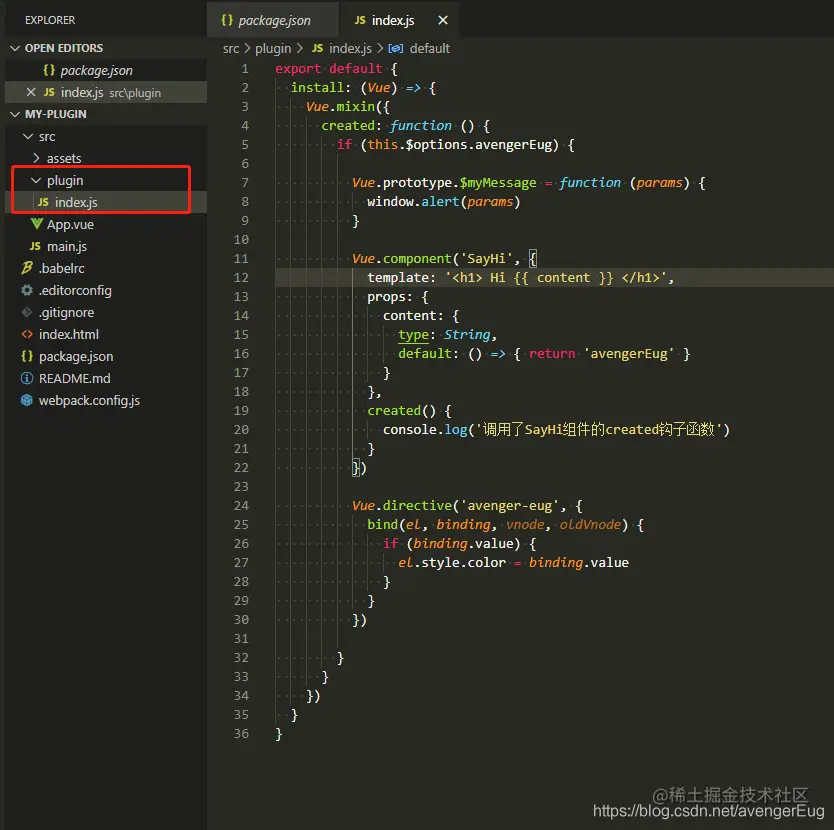Viewport: 834px width, 830px height.
Task: Click '$myMessage' on line 7
Action: point(498,183)
